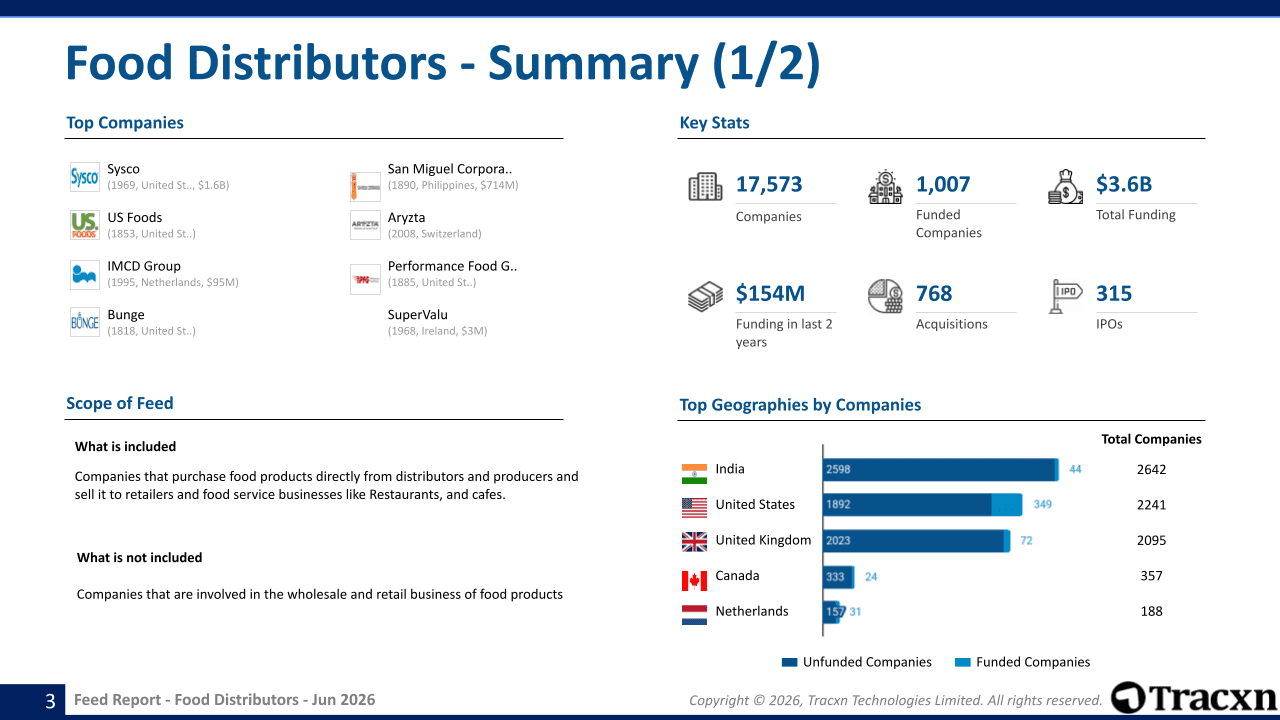Click the US Foods logo icon
The width and height of the screenshot is (1280, 720).
coord(85,225)
